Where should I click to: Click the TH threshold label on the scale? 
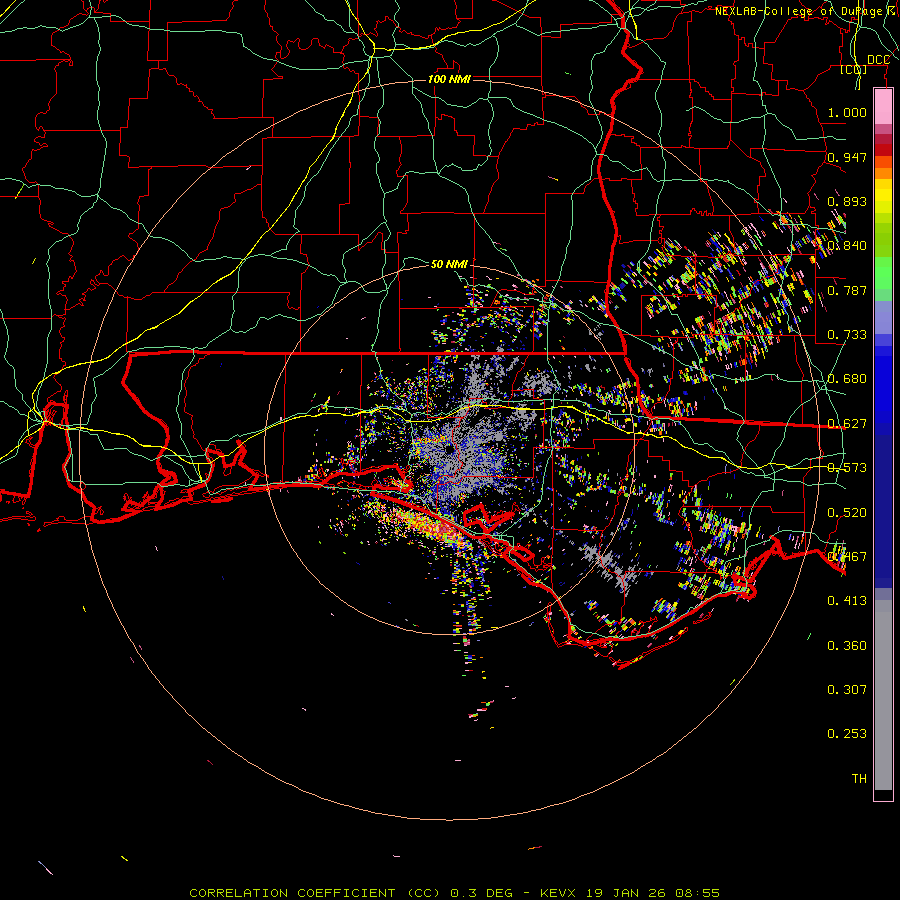click(x=859, y=779)
